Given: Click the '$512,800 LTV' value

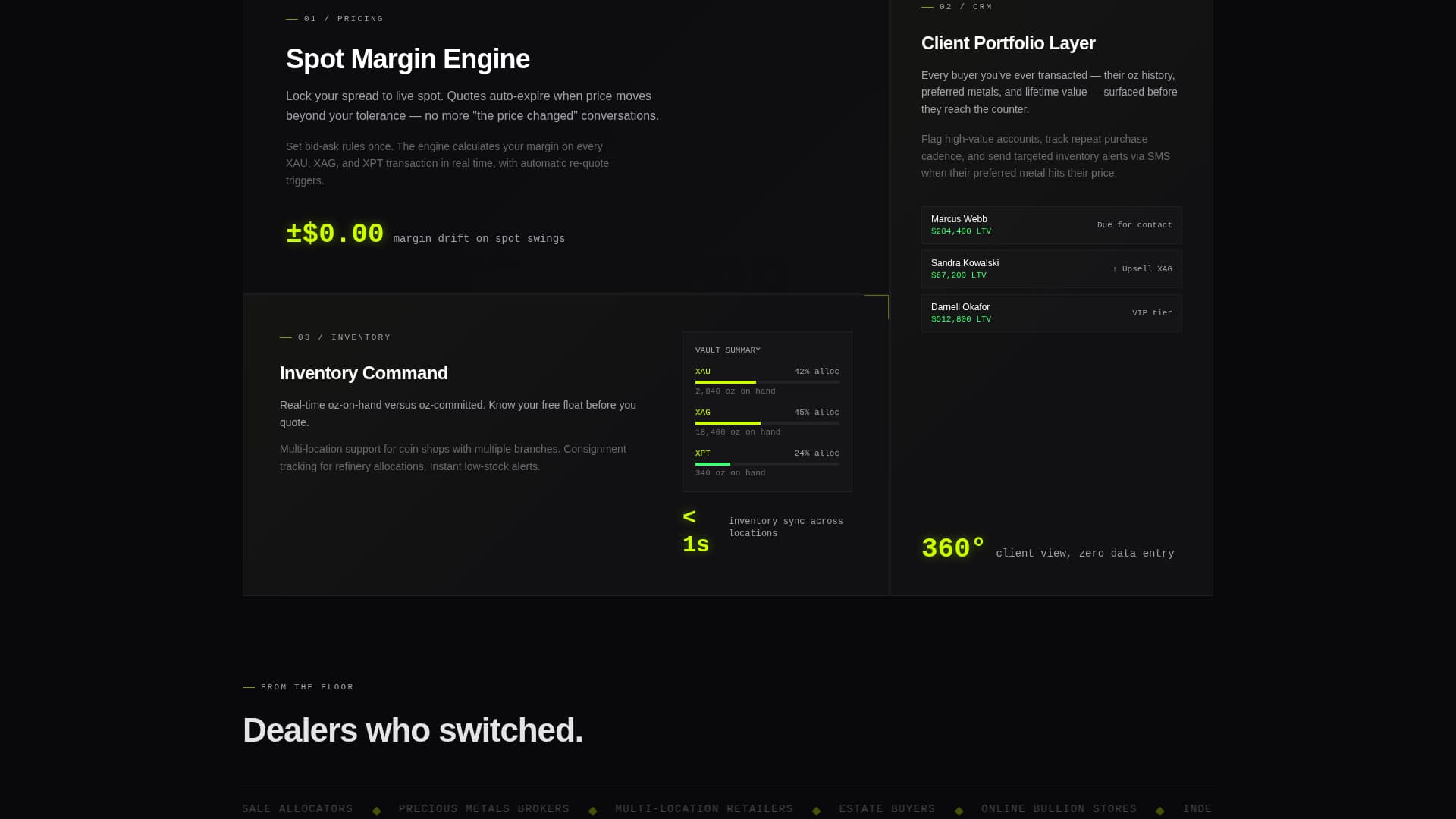Looking at the screenshot, I should (x=961, y=319).
